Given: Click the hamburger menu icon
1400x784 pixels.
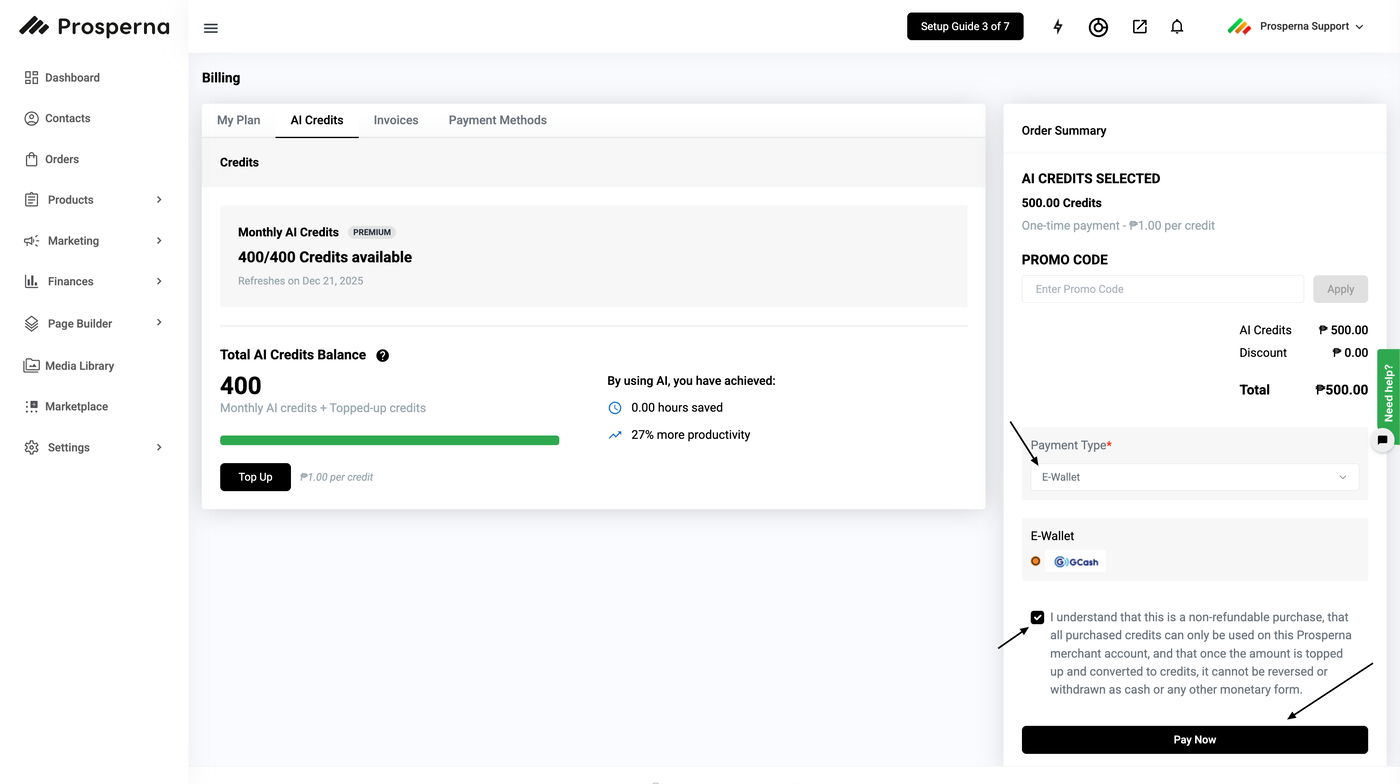Looking at the screenshot, I should pos(210,28).
